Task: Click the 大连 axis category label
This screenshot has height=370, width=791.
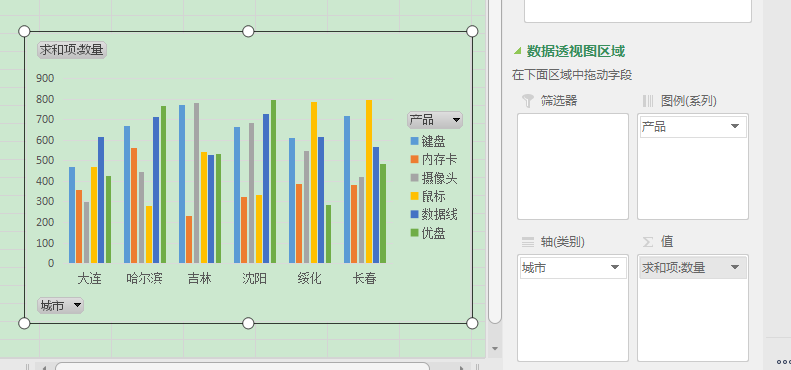Action: pos(89,278)
